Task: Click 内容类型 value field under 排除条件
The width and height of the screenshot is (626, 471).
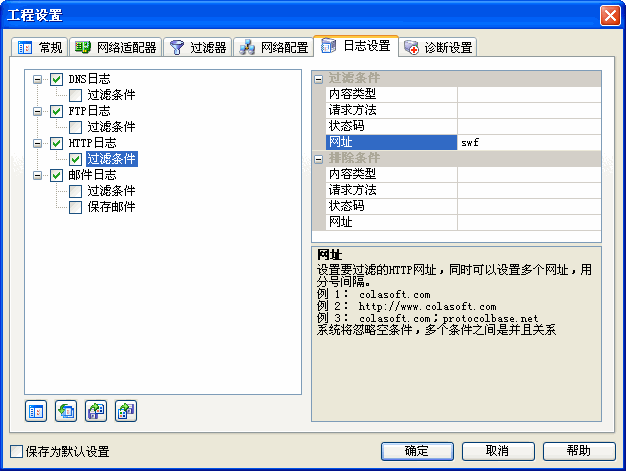Action: 529,174
